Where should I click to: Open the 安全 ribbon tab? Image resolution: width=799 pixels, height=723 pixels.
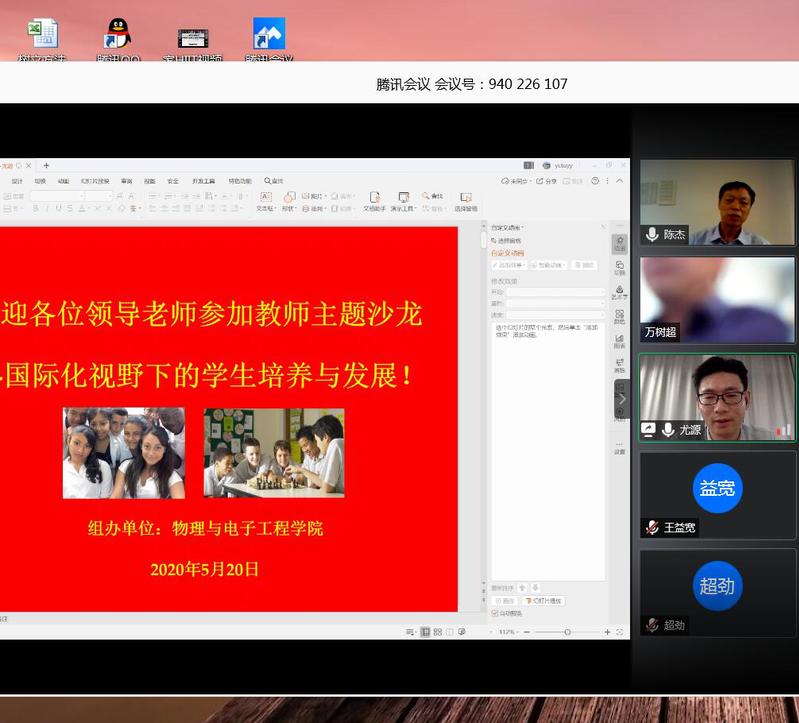click(173, 181)
